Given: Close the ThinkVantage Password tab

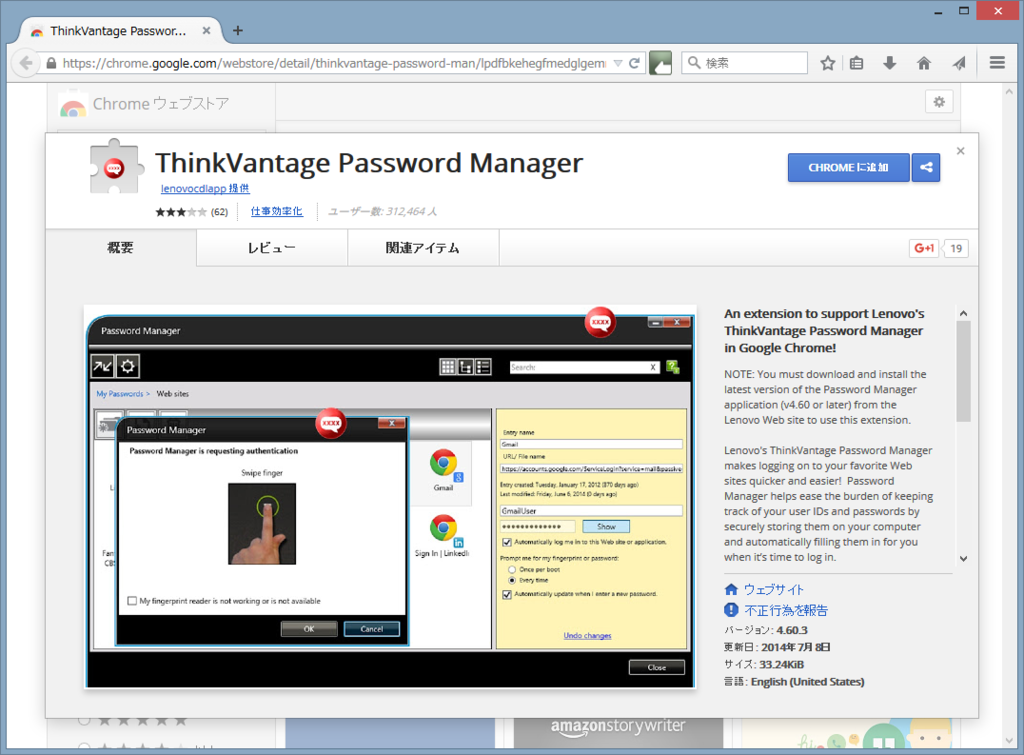Looking at the screenshot, I should pos(206,31).
